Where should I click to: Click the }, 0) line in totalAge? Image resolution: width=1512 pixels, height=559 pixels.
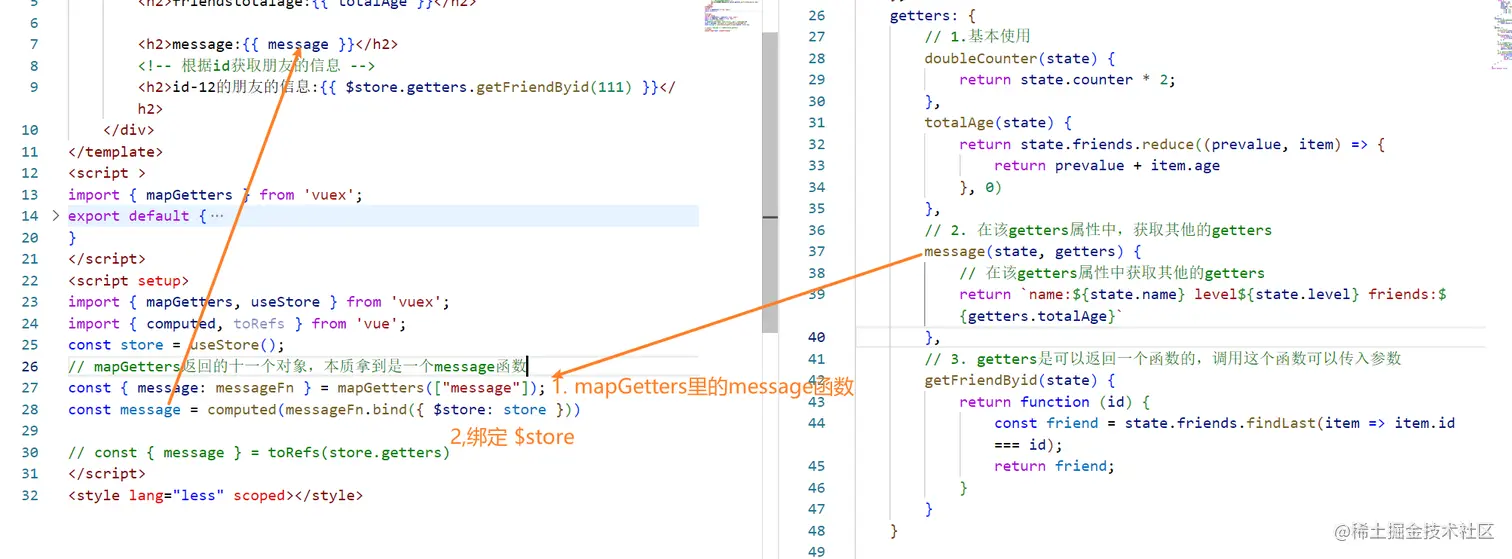point(980,187)
